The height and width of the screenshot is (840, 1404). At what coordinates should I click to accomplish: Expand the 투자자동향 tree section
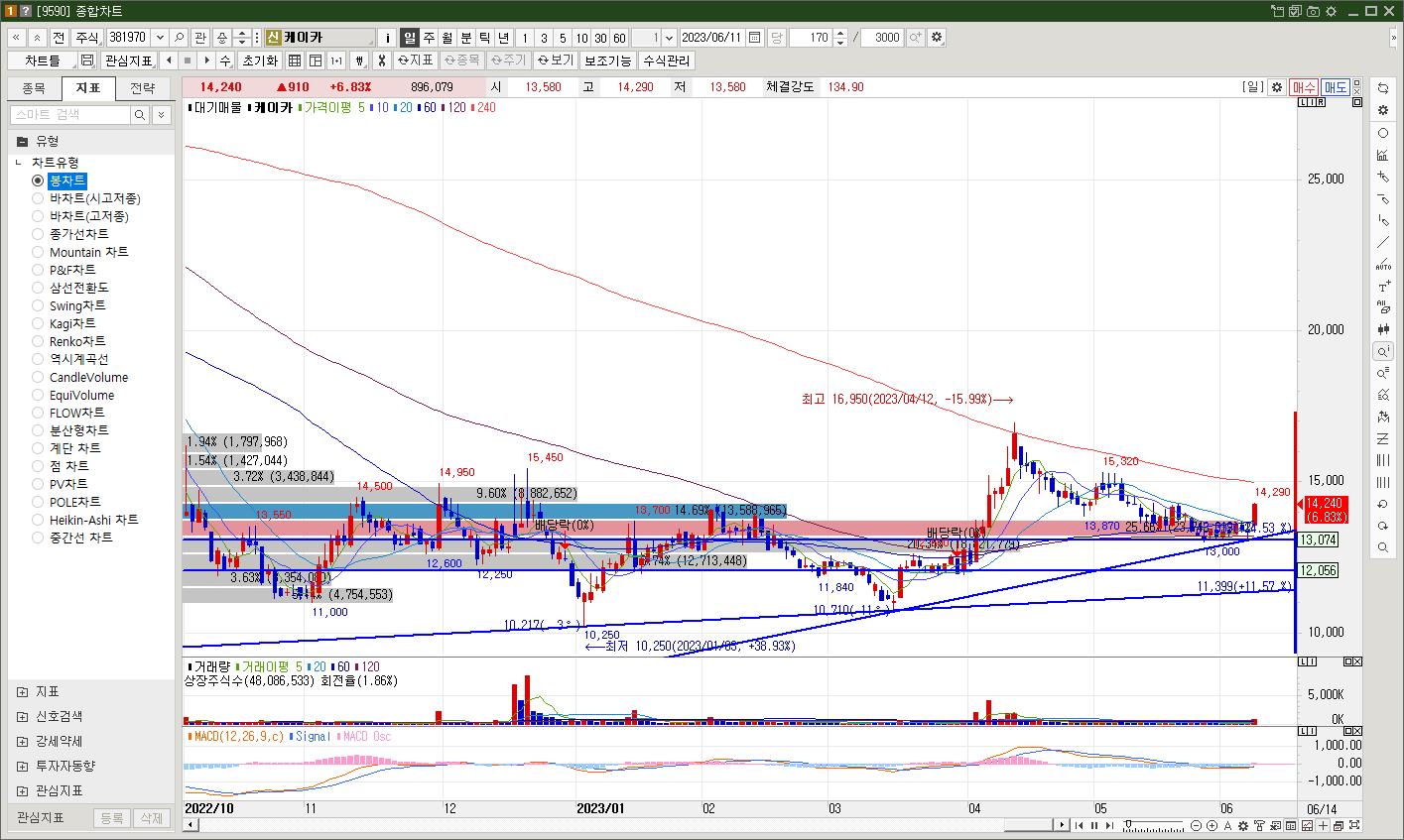click(x=23, y=766)
